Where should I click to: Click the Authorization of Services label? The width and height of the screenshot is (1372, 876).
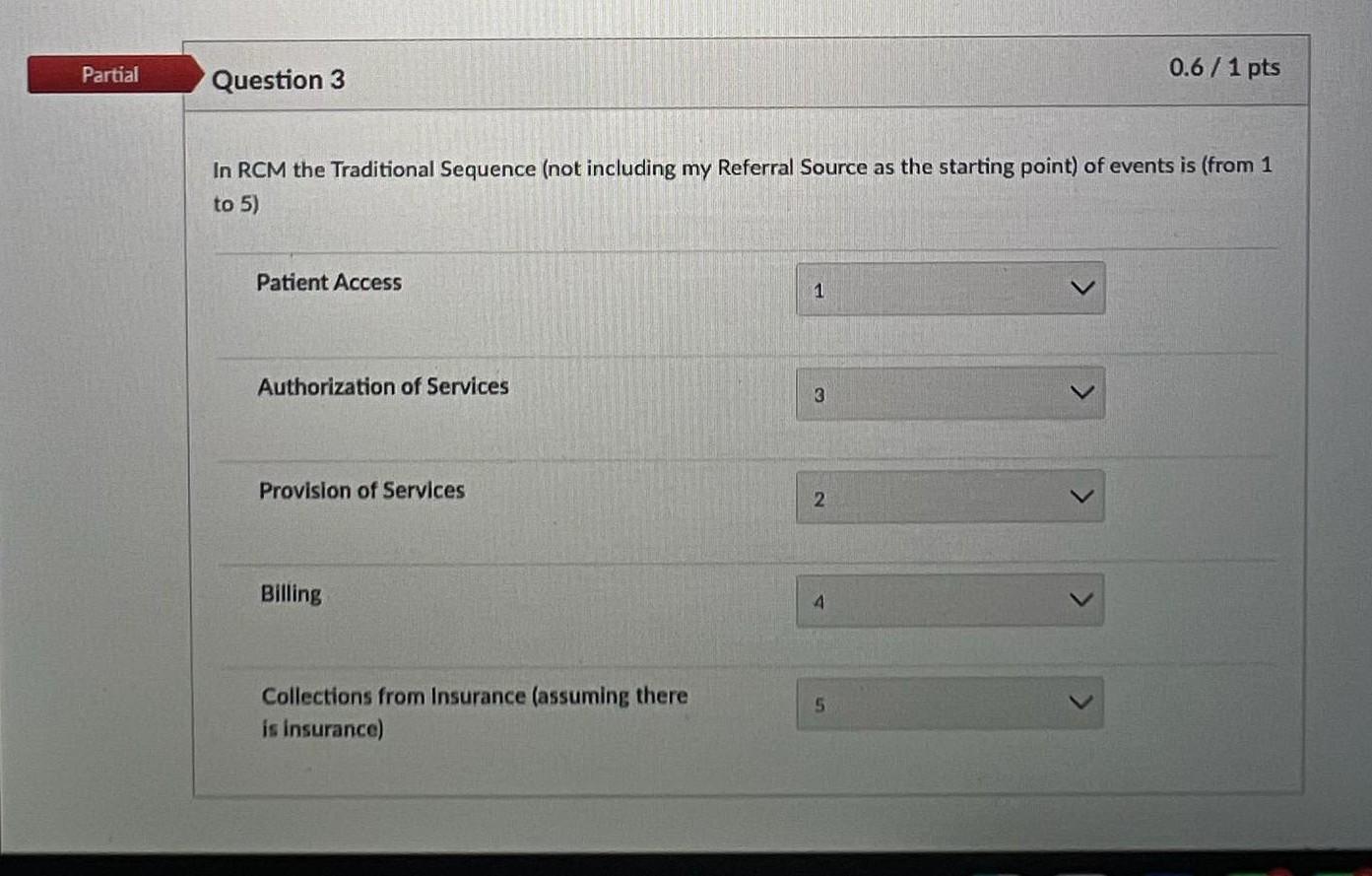point(383,386)
